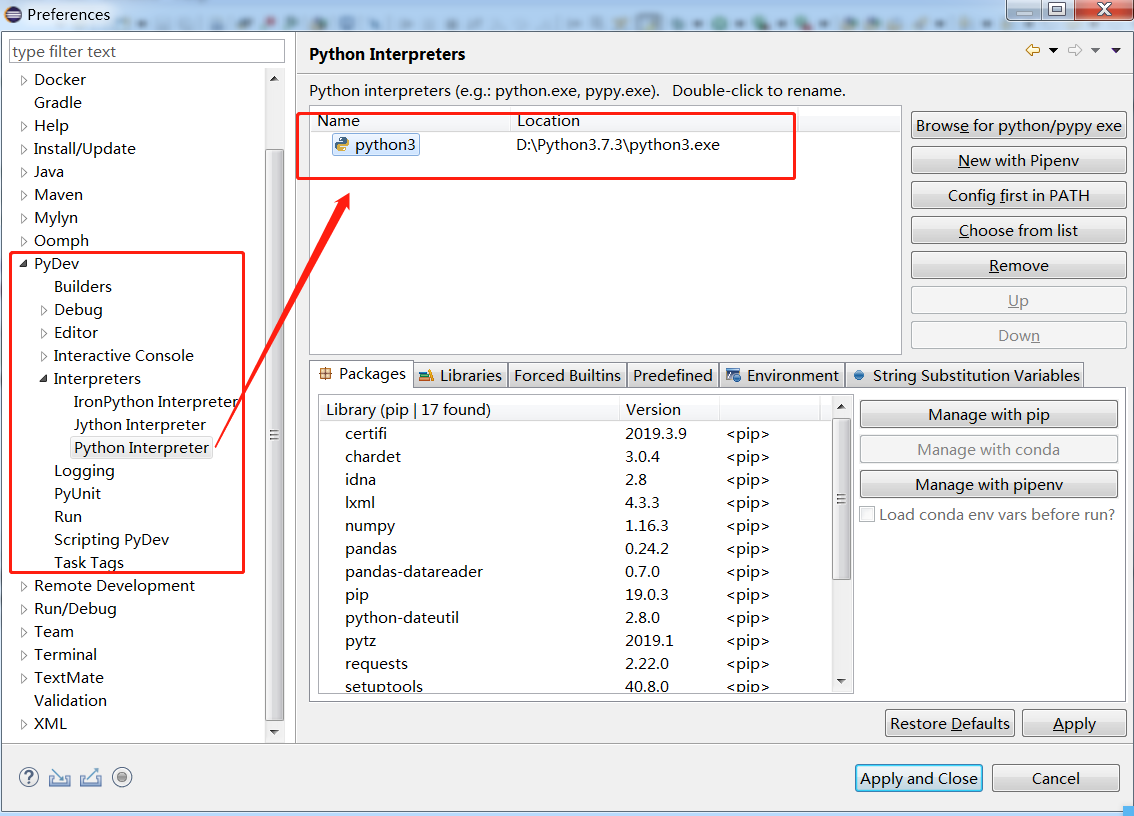This screenshot has width=1134, height=816.
Task: Open the String Substitution Variables tab
Action: (965, 374)
